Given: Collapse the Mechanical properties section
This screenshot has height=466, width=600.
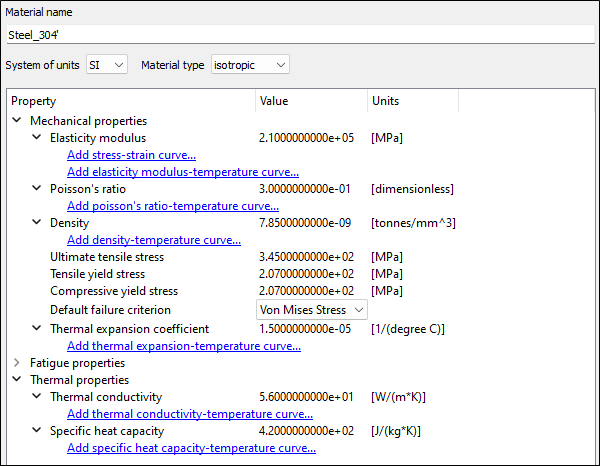Looking at the screenshot, I should coord(17,121).
